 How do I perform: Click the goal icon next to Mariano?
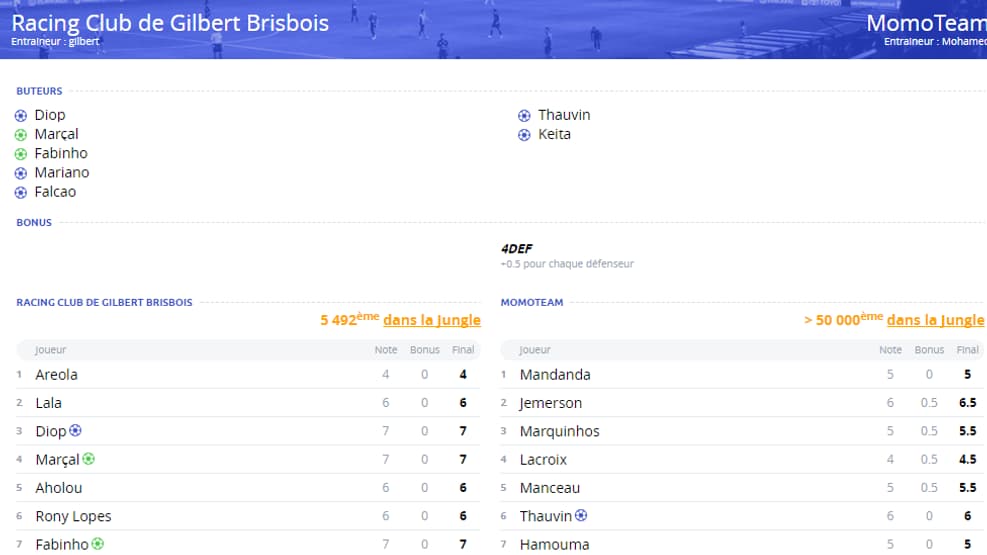21,173
